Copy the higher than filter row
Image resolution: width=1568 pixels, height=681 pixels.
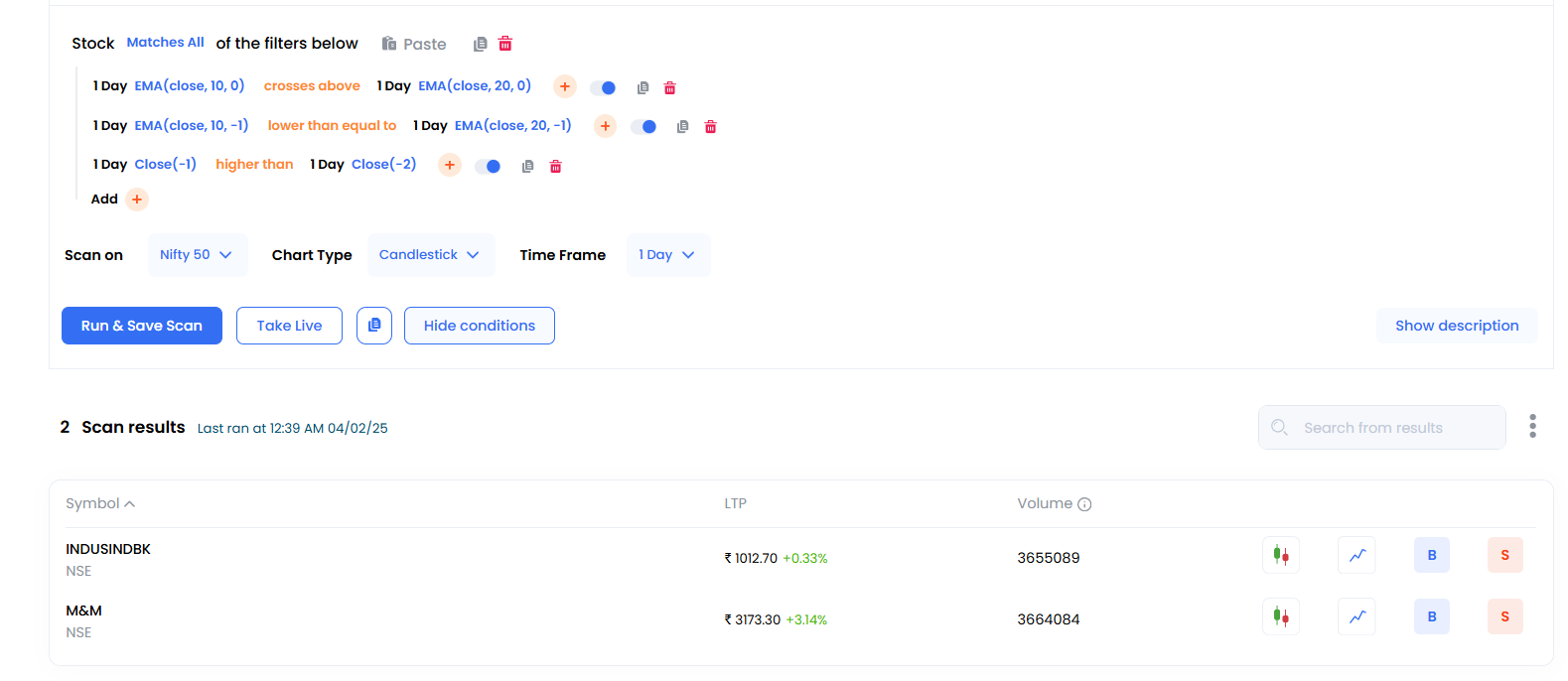(527, 166)
